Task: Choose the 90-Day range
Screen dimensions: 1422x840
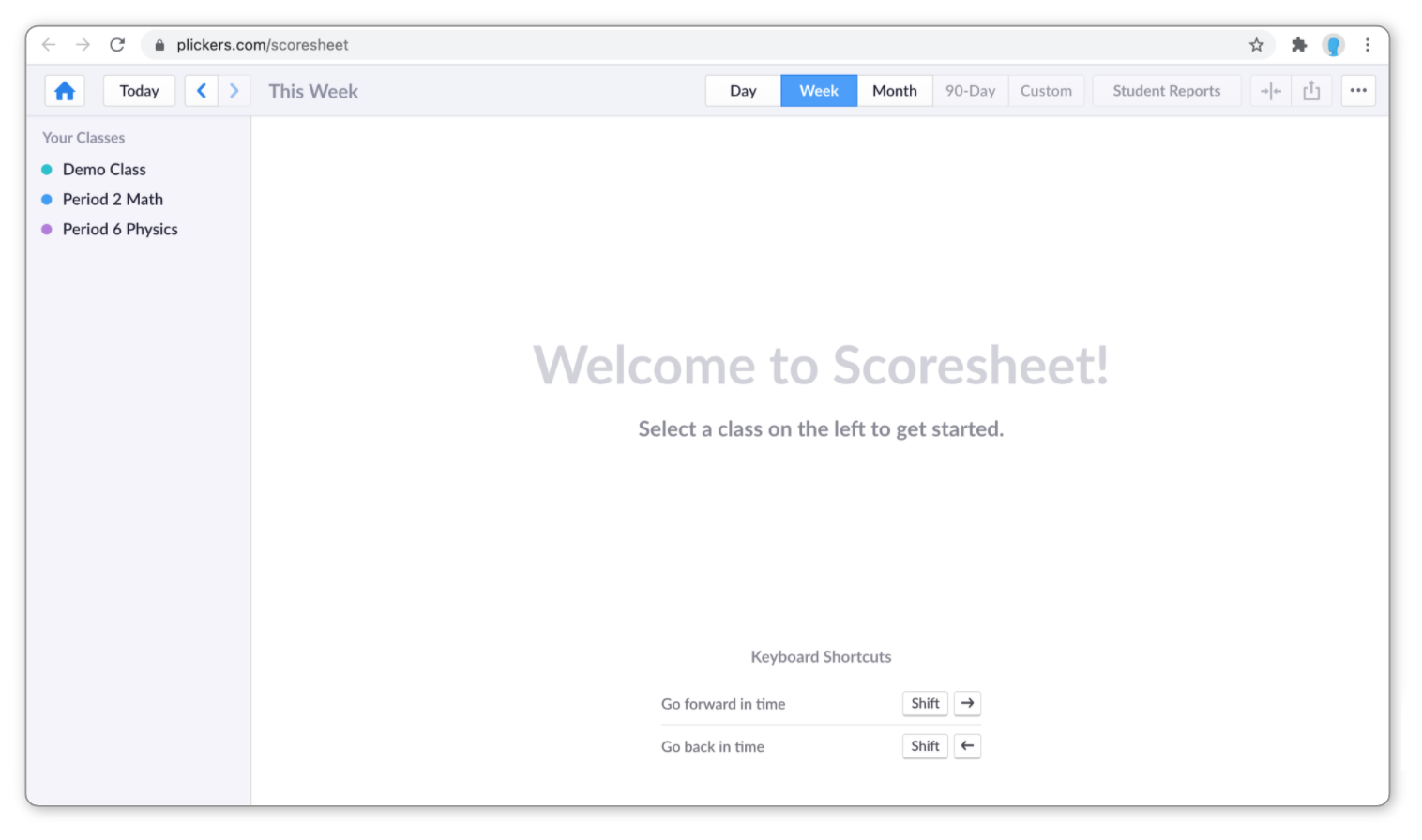Action: point(971,91)
